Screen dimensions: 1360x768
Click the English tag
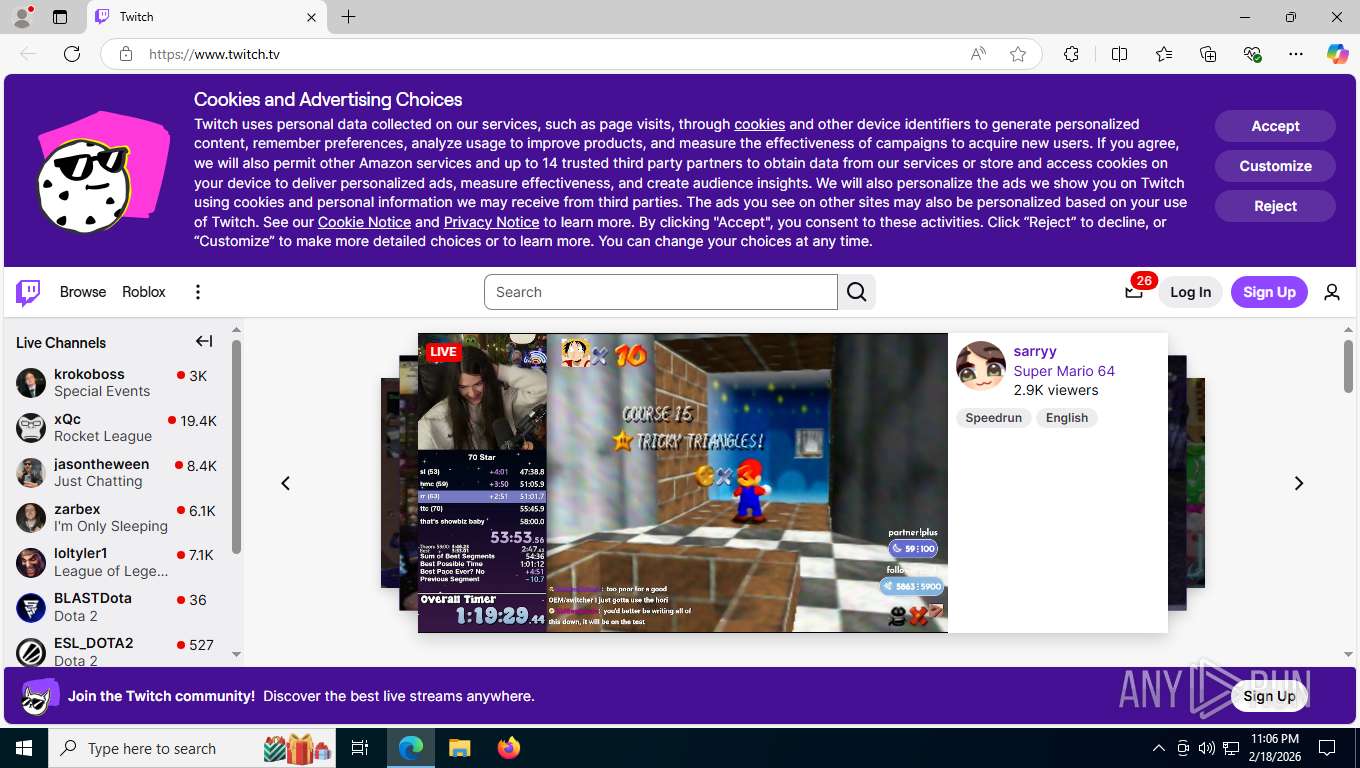pyautogui.click(x=1067, y=418)
